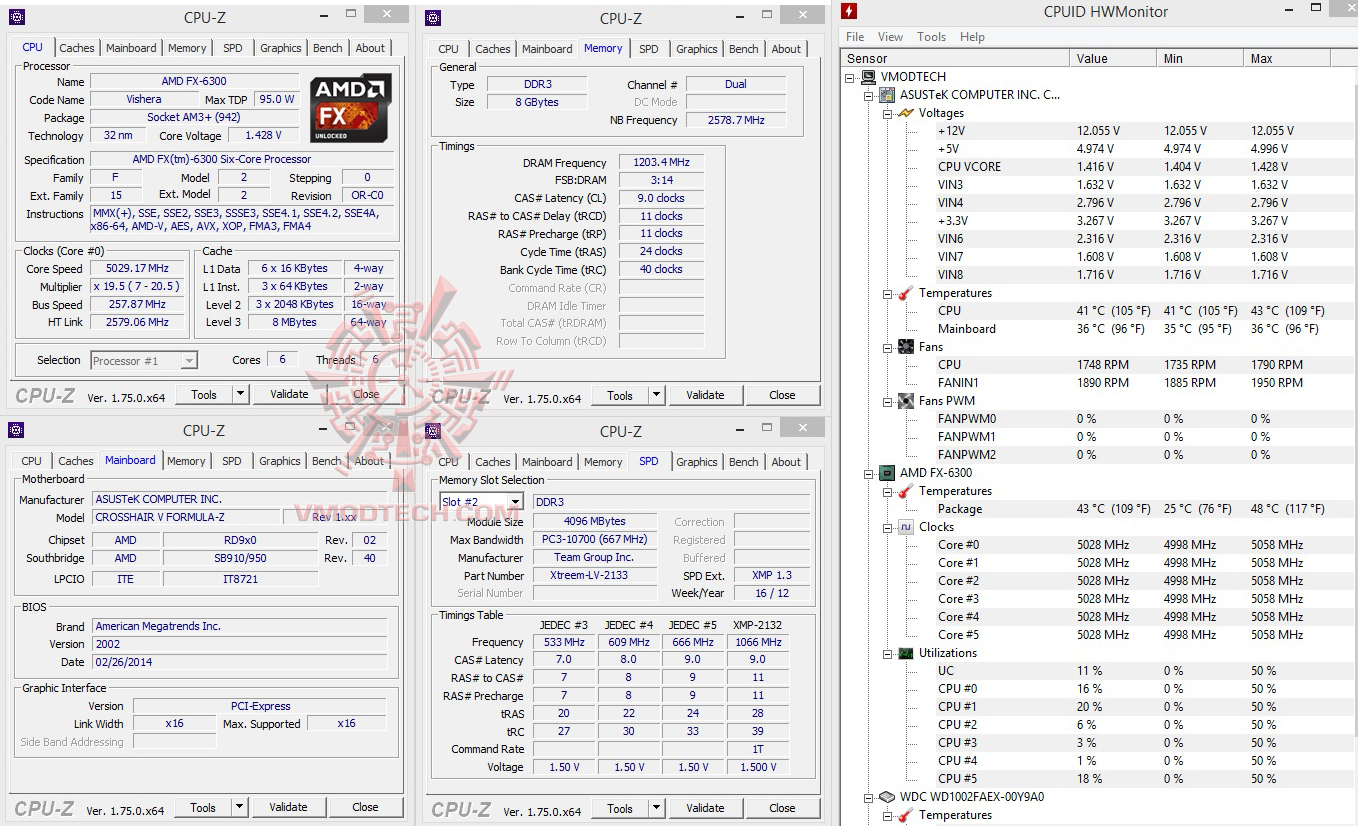Viewport: 1358px width, 826px height.
Task: Collapse the Fans branch with its minus box
Action: point(888,347)
